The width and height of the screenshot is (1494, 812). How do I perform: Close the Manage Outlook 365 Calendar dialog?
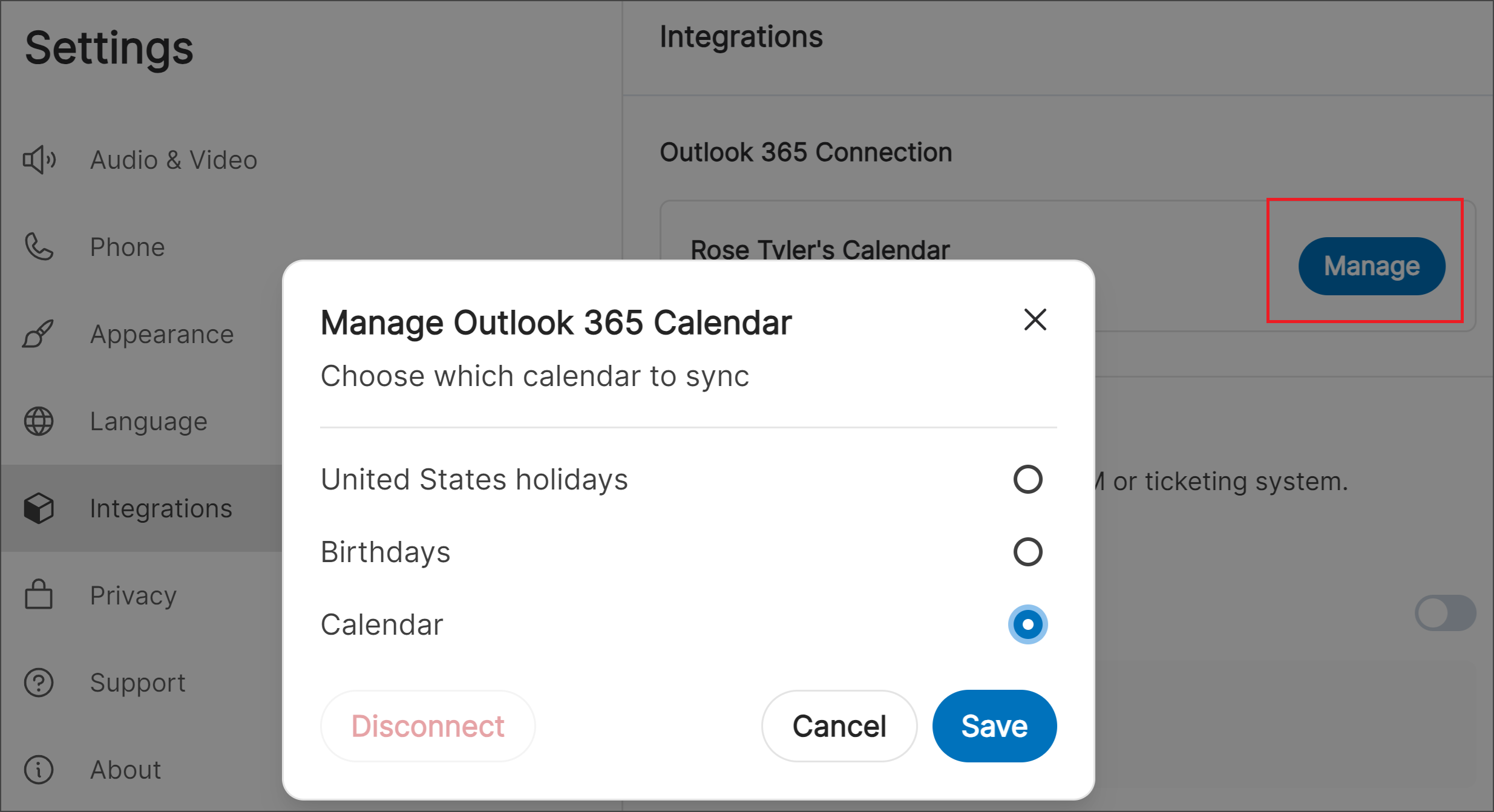coord(1035,320)
